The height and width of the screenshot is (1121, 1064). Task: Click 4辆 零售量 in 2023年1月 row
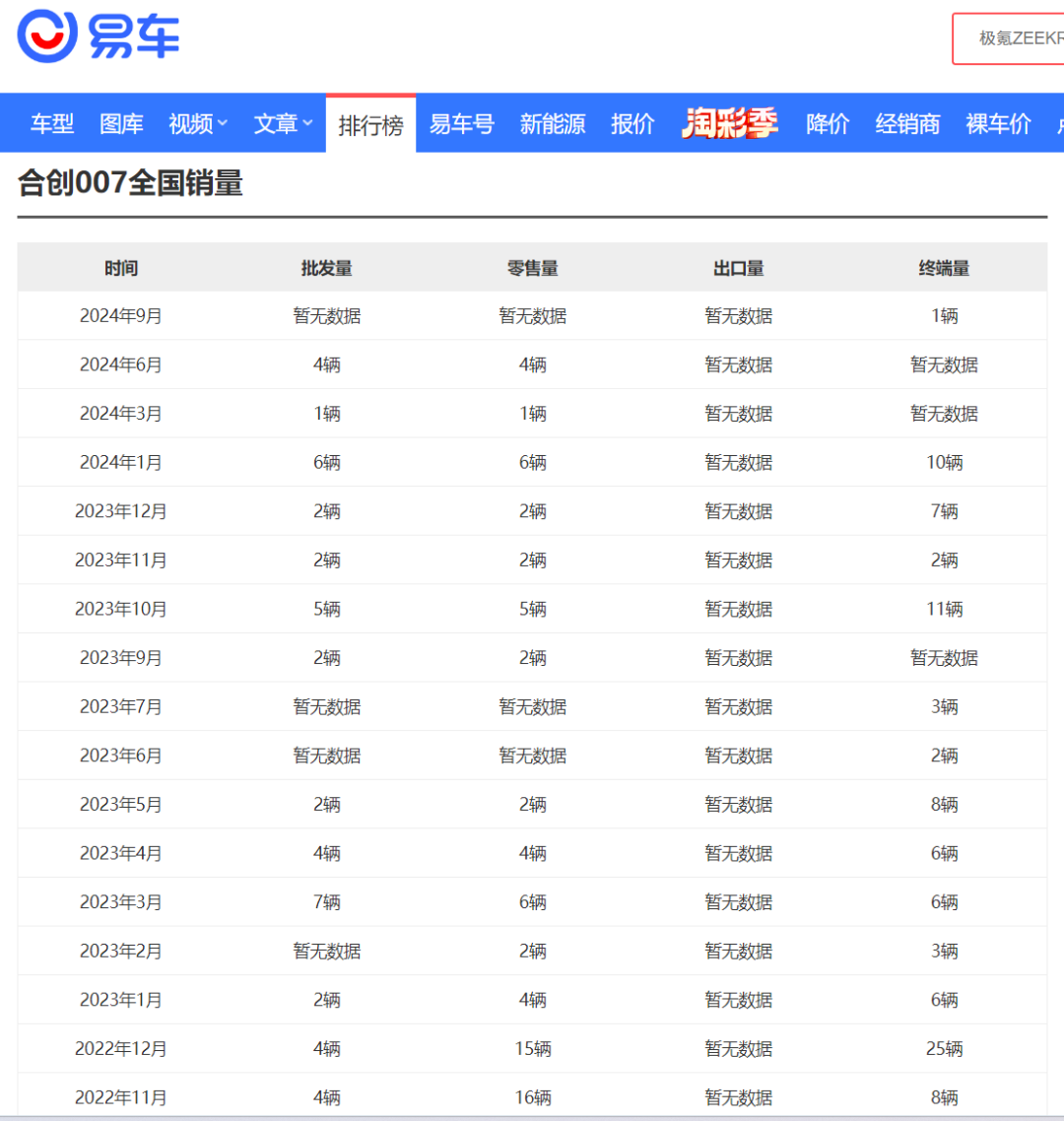(x=533, y=1000)
